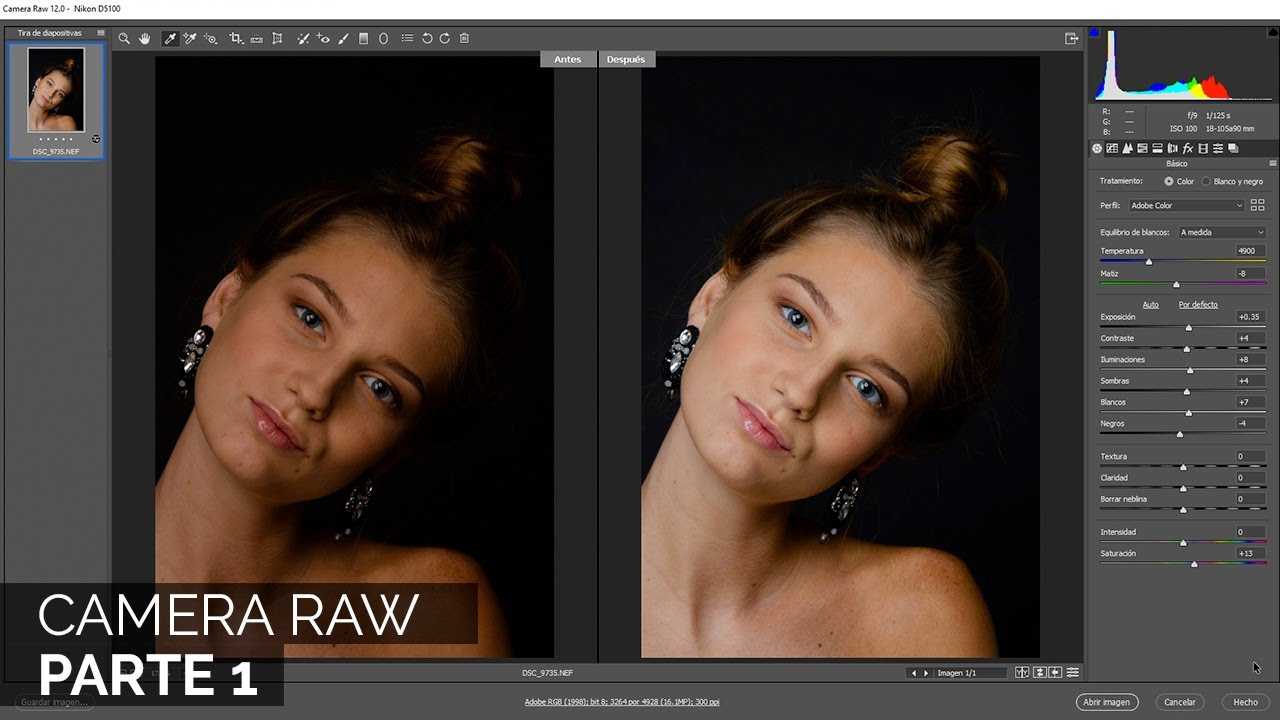This screenshot has height=720, width=1280.
Task: Rotate image clockwise
Action: 445,38
